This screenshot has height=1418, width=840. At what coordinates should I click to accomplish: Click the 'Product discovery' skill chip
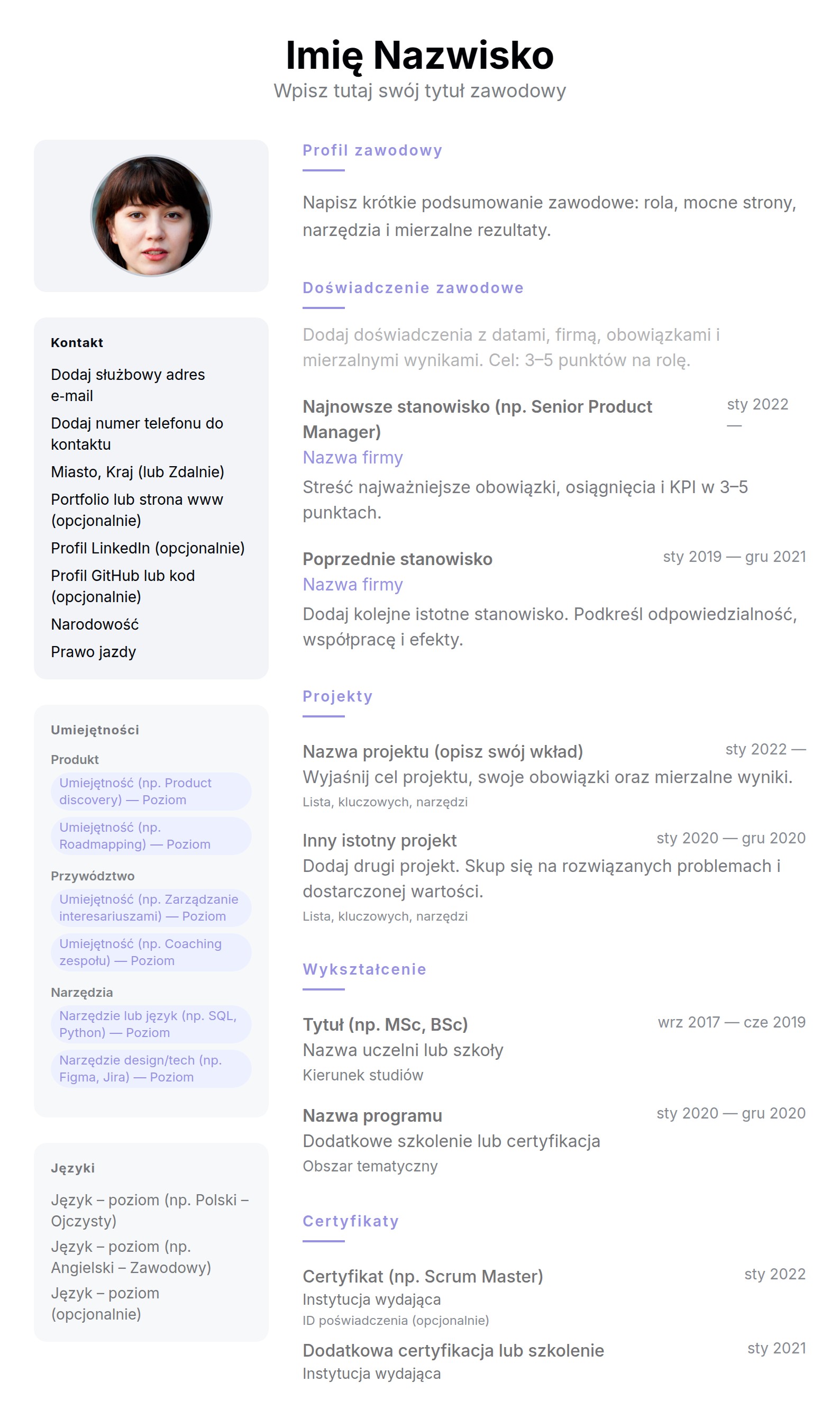[x=151, y=791]
